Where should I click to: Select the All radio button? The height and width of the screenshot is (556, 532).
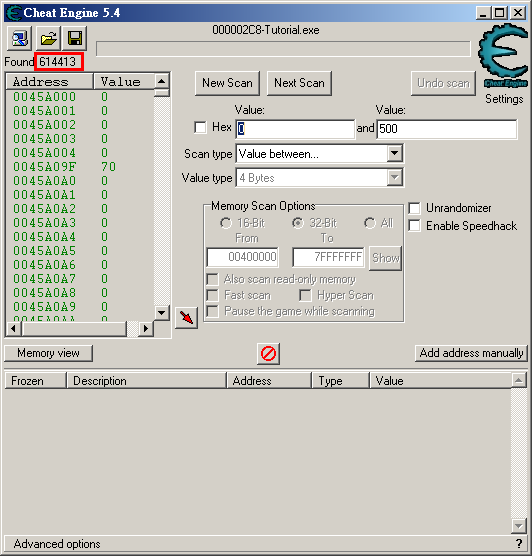coord(370,223)
